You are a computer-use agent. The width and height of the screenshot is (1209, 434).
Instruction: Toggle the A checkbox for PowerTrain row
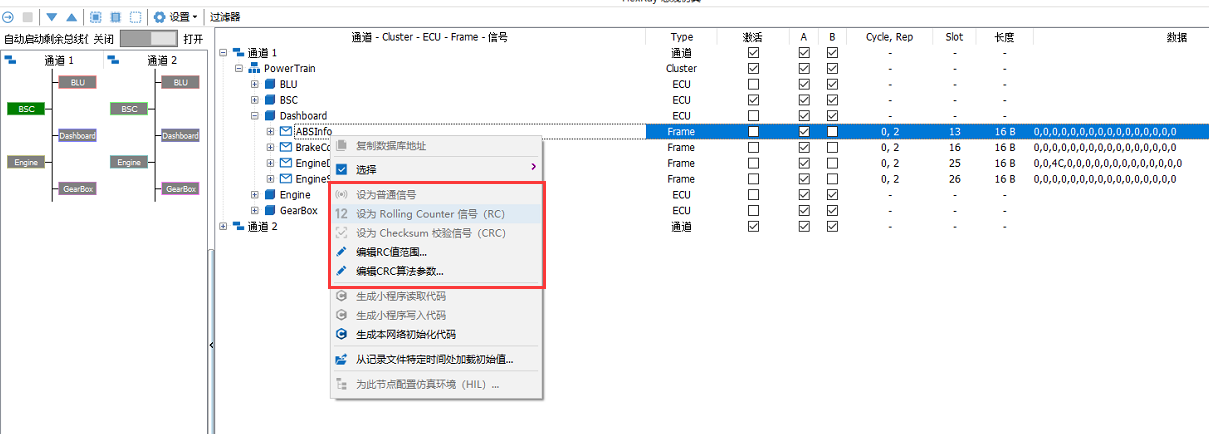(x=804, y=68)
